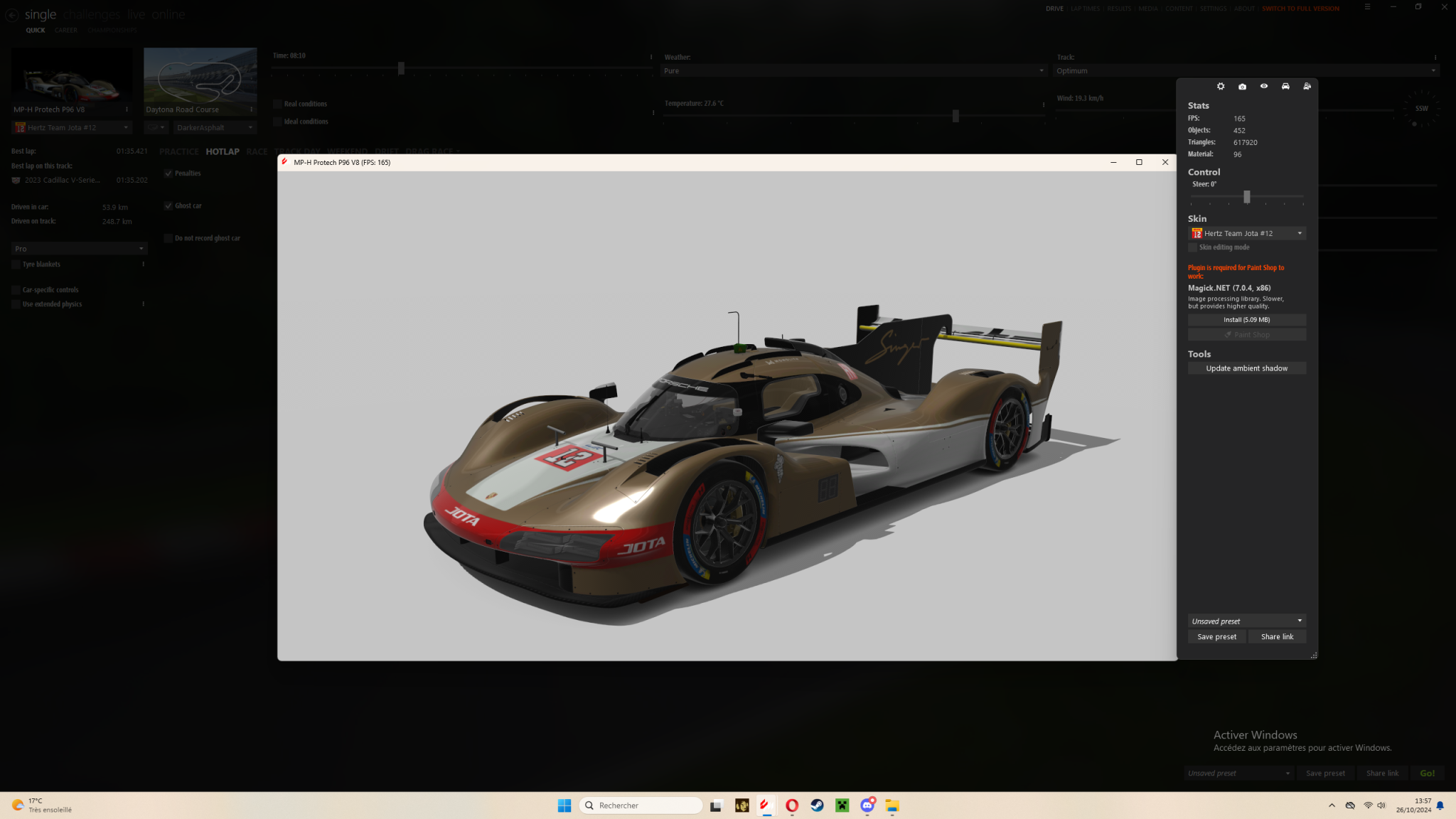Enable Do not record ghost car
Screen dimensions: 1456x819
point(168,239)
